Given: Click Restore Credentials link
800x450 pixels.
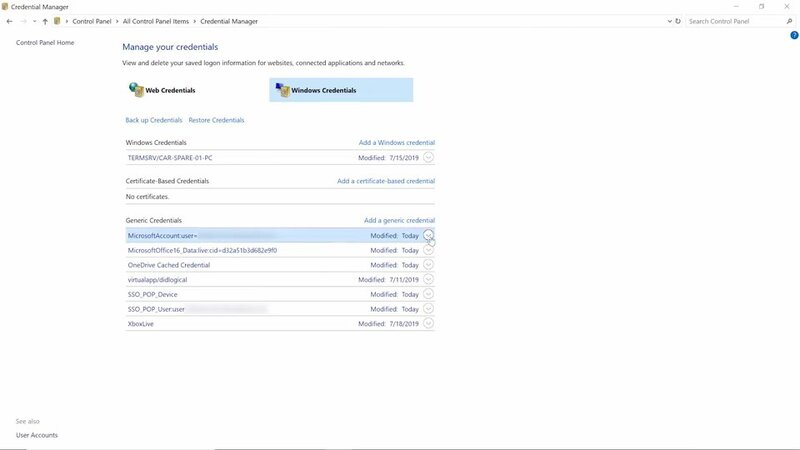Looking at the screenshot, I should pyautogui.click(x=216, y=120).
